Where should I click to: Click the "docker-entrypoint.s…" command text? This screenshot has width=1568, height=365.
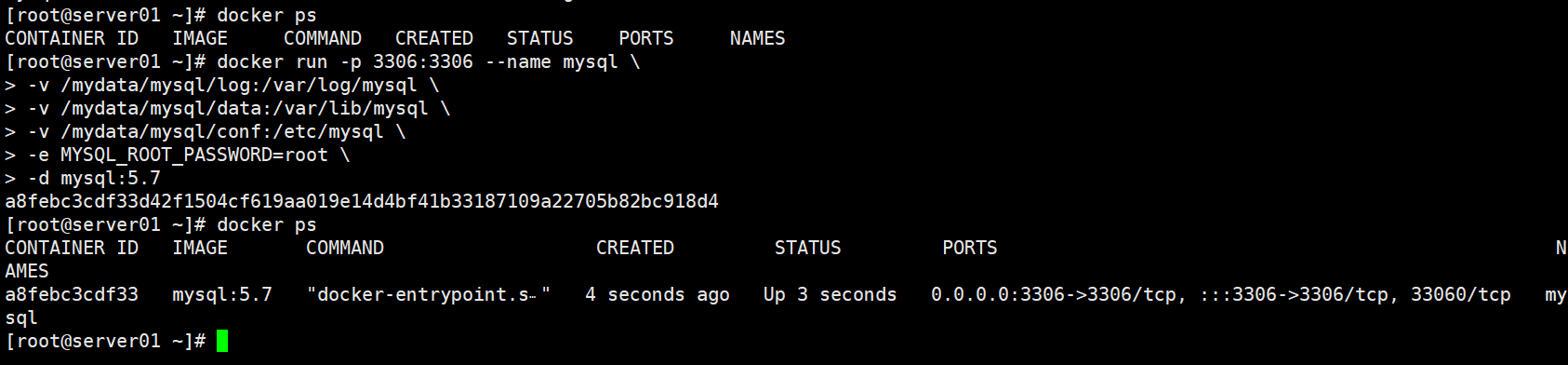click(429, 294)
